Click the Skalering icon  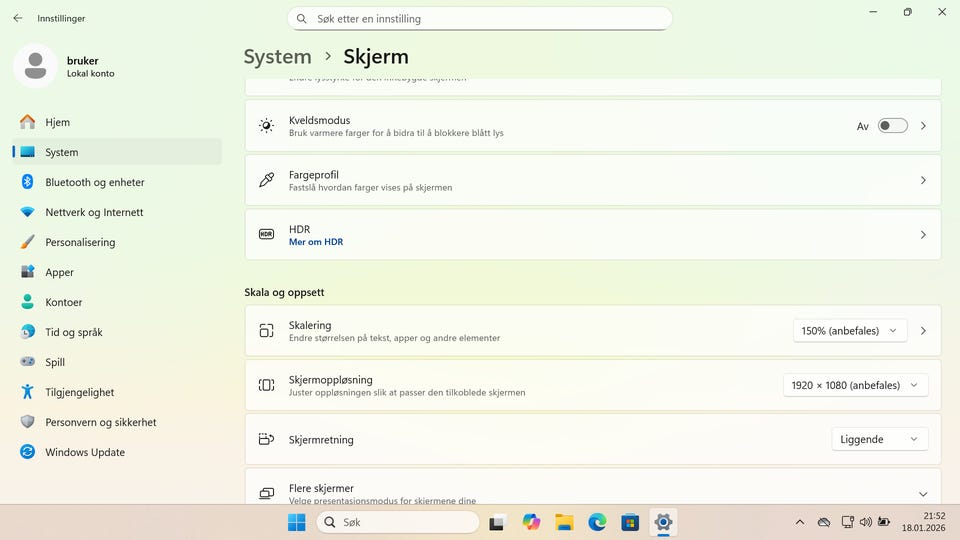pos(266,331)
